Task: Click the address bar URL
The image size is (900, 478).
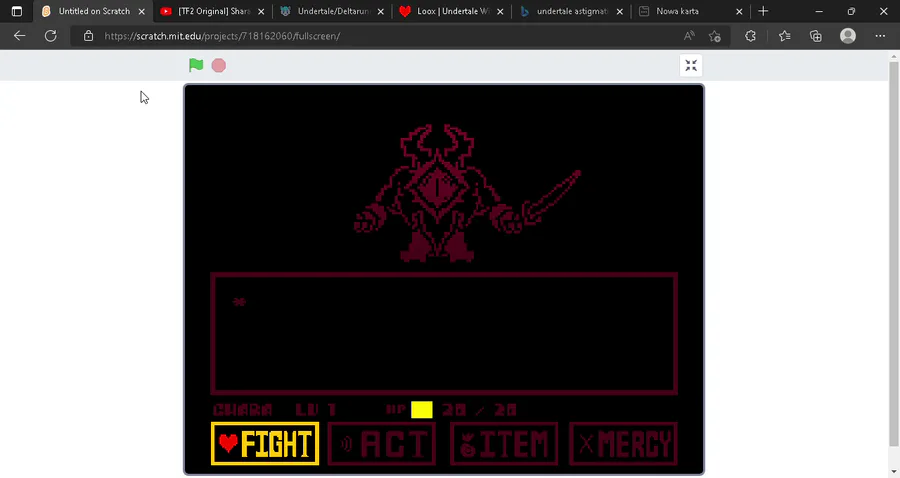Action: tap(222, 36)
